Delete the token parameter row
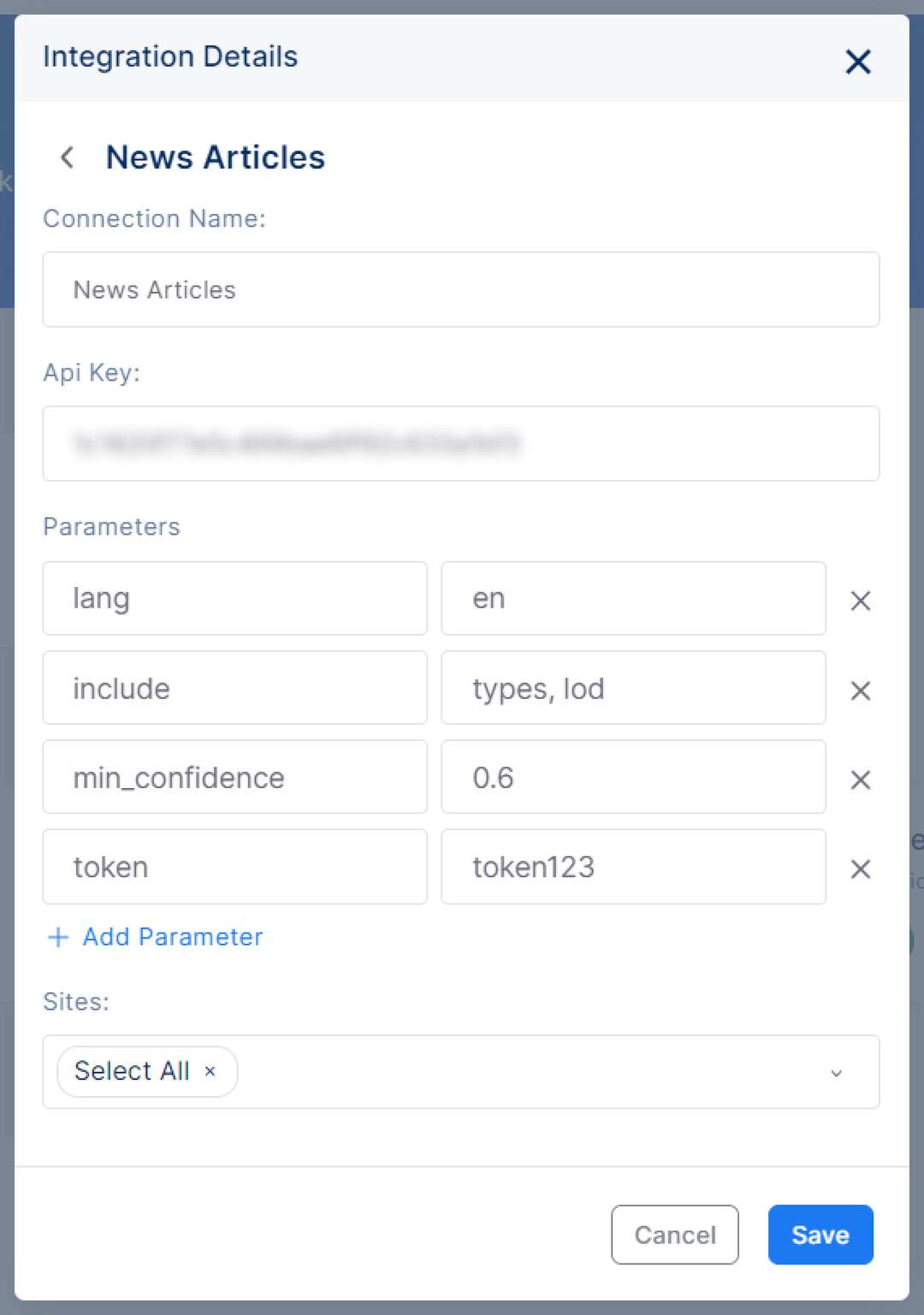The height and width of the screenshot is (1315, 924). pos(861,869)
